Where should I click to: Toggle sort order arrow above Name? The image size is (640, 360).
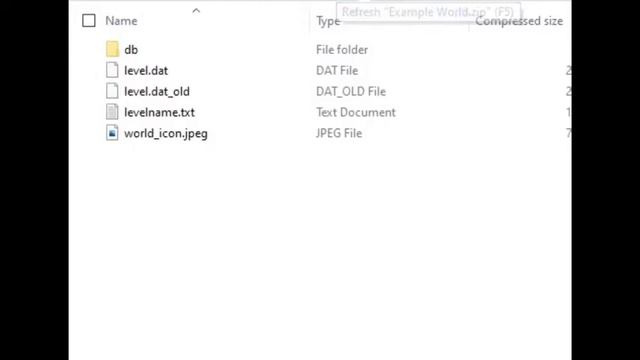[196, 11]
